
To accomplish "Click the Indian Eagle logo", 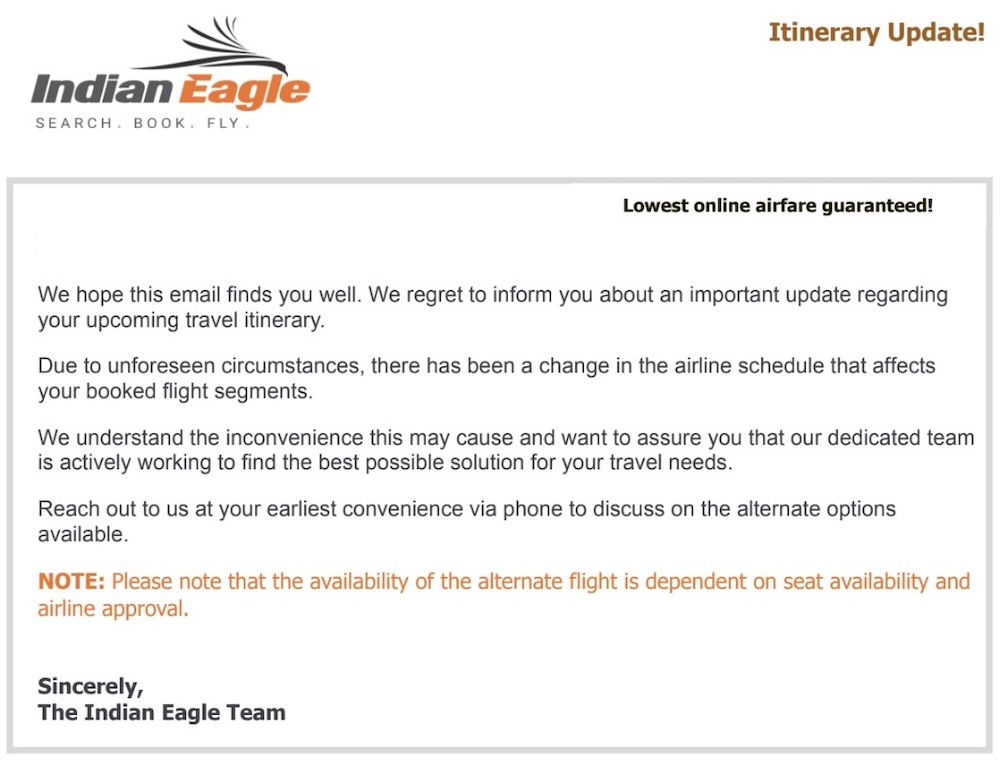I will 170,73.
